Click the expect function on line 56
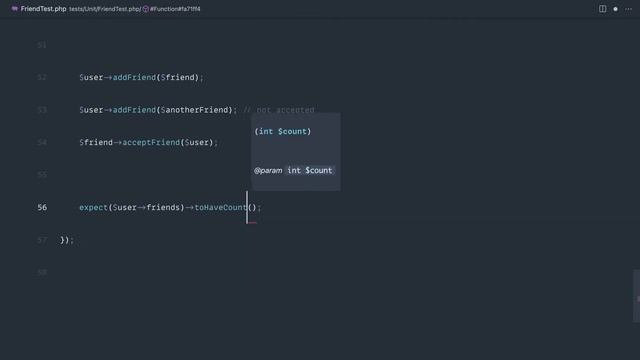 pos(93,207)
